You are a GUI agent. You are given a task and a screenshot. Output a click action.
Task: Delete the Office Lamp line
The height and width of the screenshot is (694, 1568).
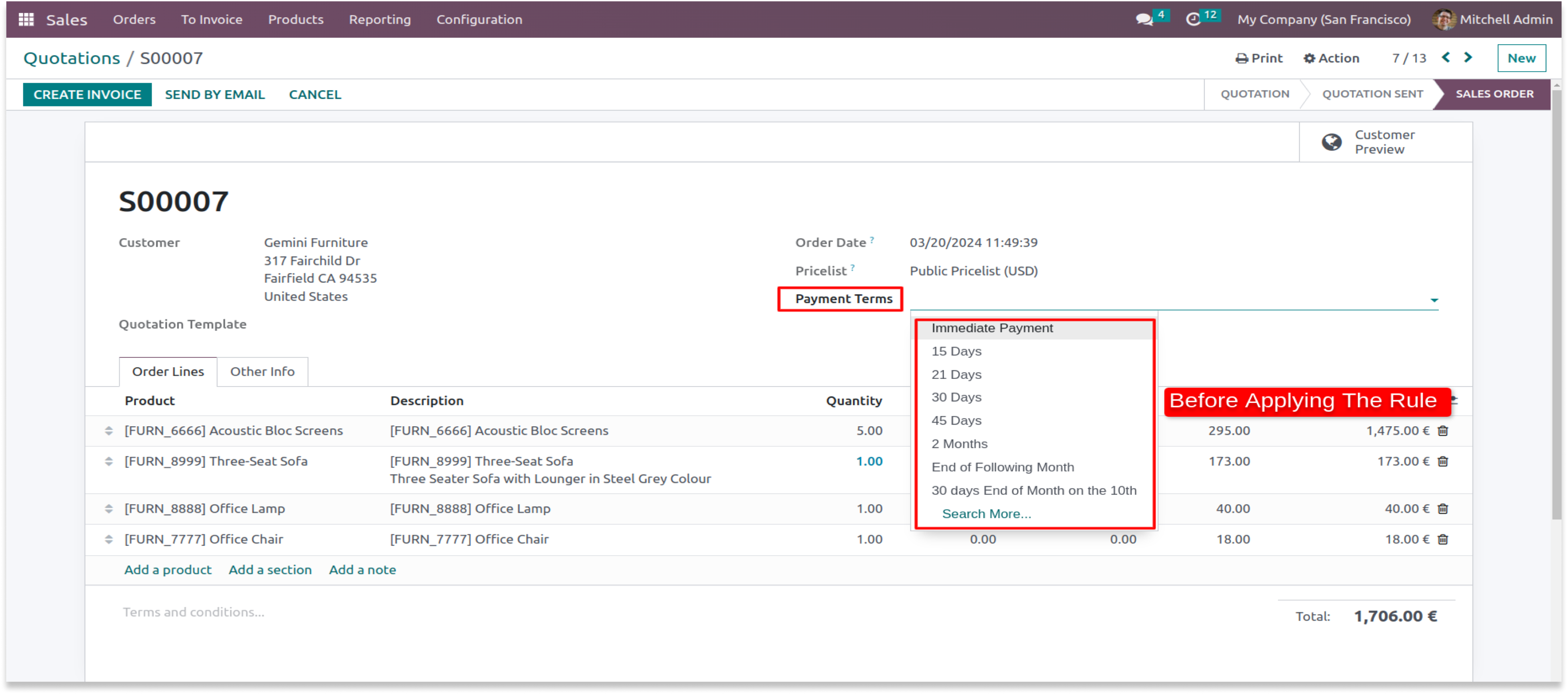(x=1443, y=509)
